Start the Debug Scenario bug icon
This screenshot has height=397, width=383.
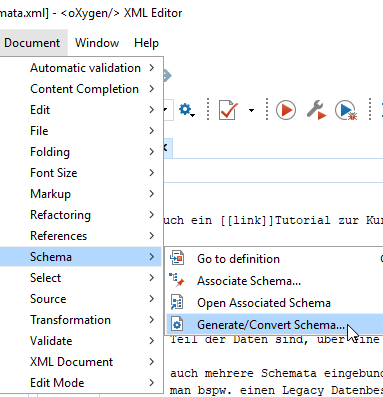tap(346, 110)
